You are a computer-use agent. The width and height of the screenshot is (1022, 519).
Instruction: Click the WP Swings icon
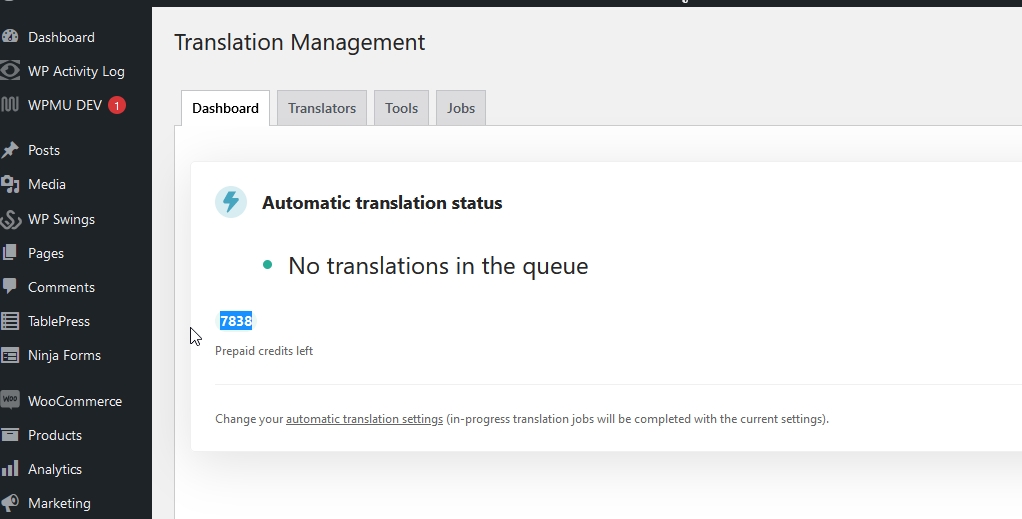click(x=10, y=219)
